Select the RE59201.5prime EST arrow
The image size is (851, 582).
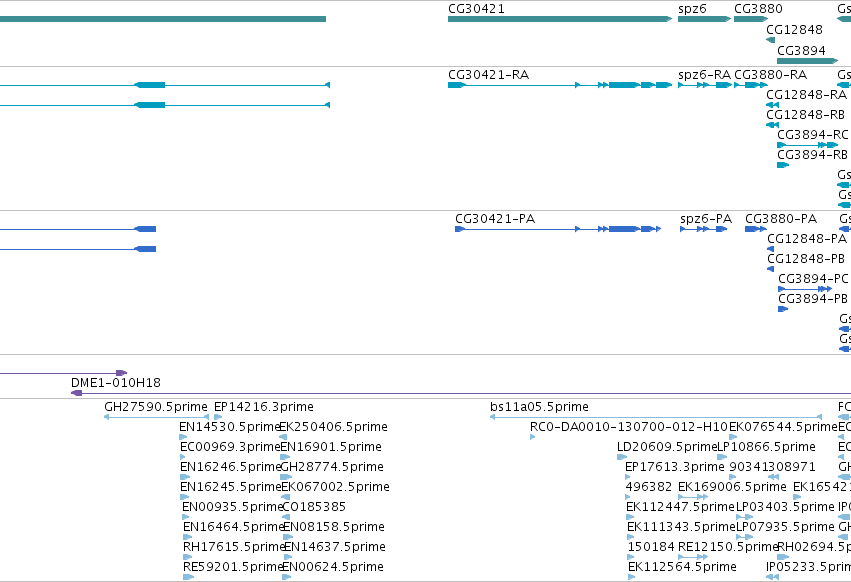(188, 577)
